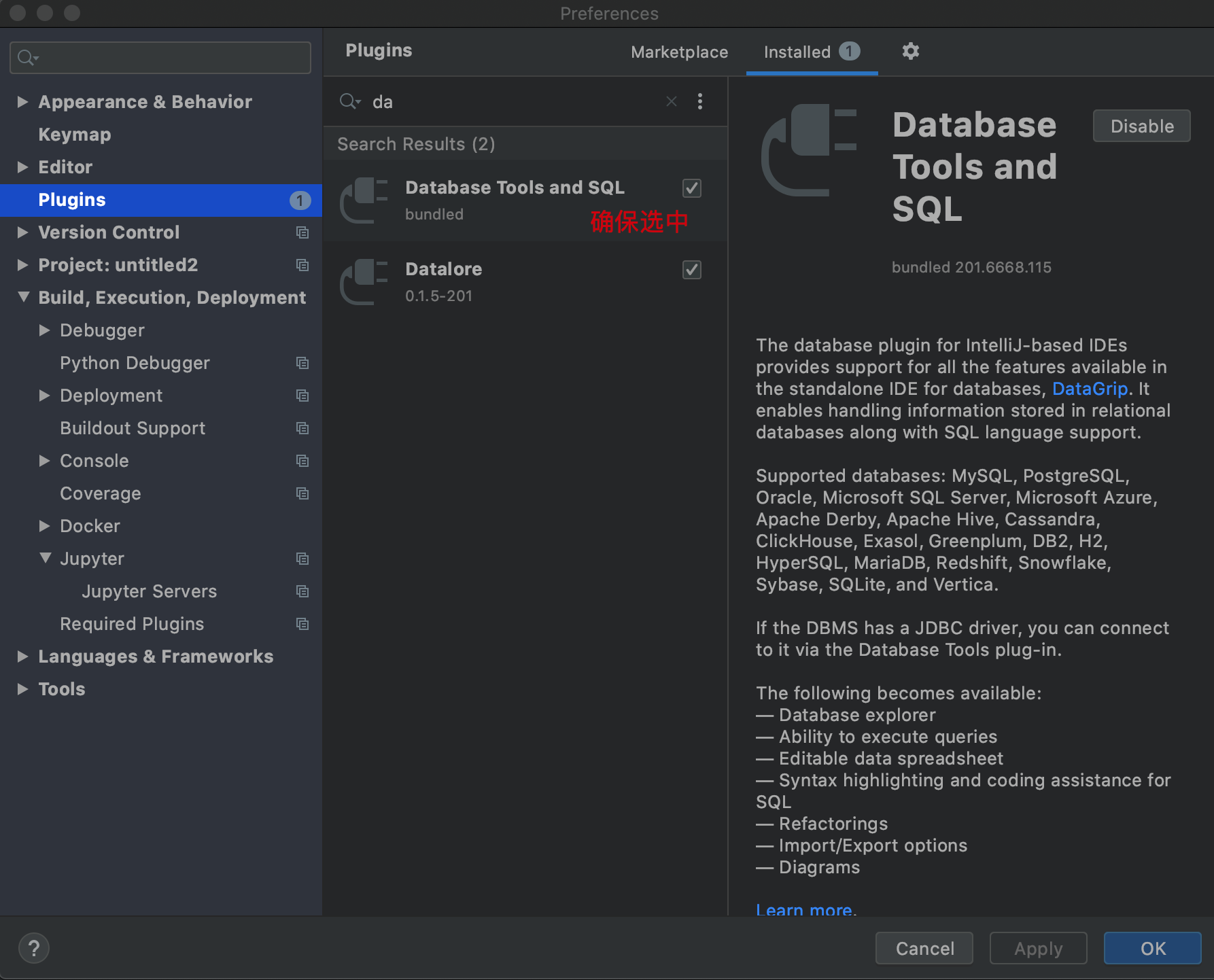Expand Appearance & Behavior section
This screenshot has width=1214, height=980.
(22, 102)
